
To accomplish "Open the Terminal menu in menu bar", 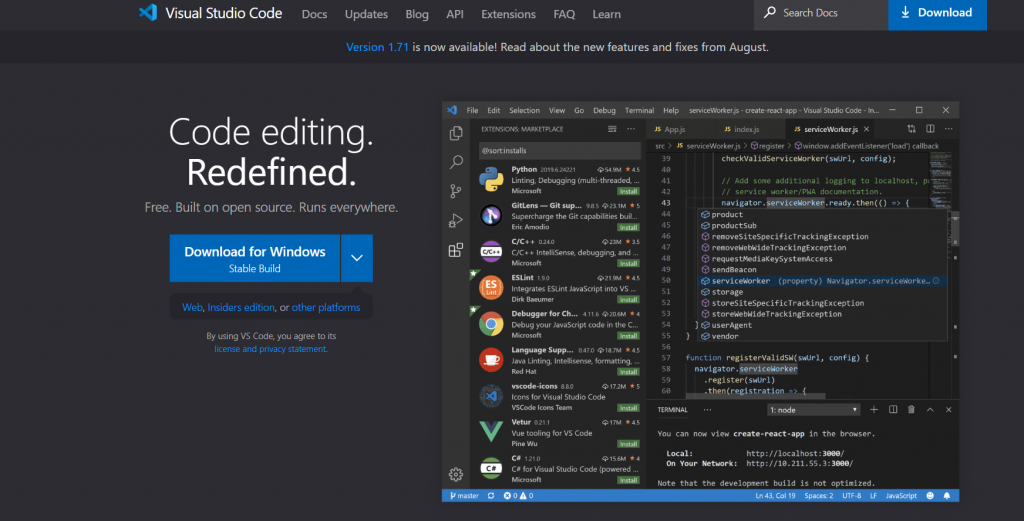I will [x=639, y=110].
